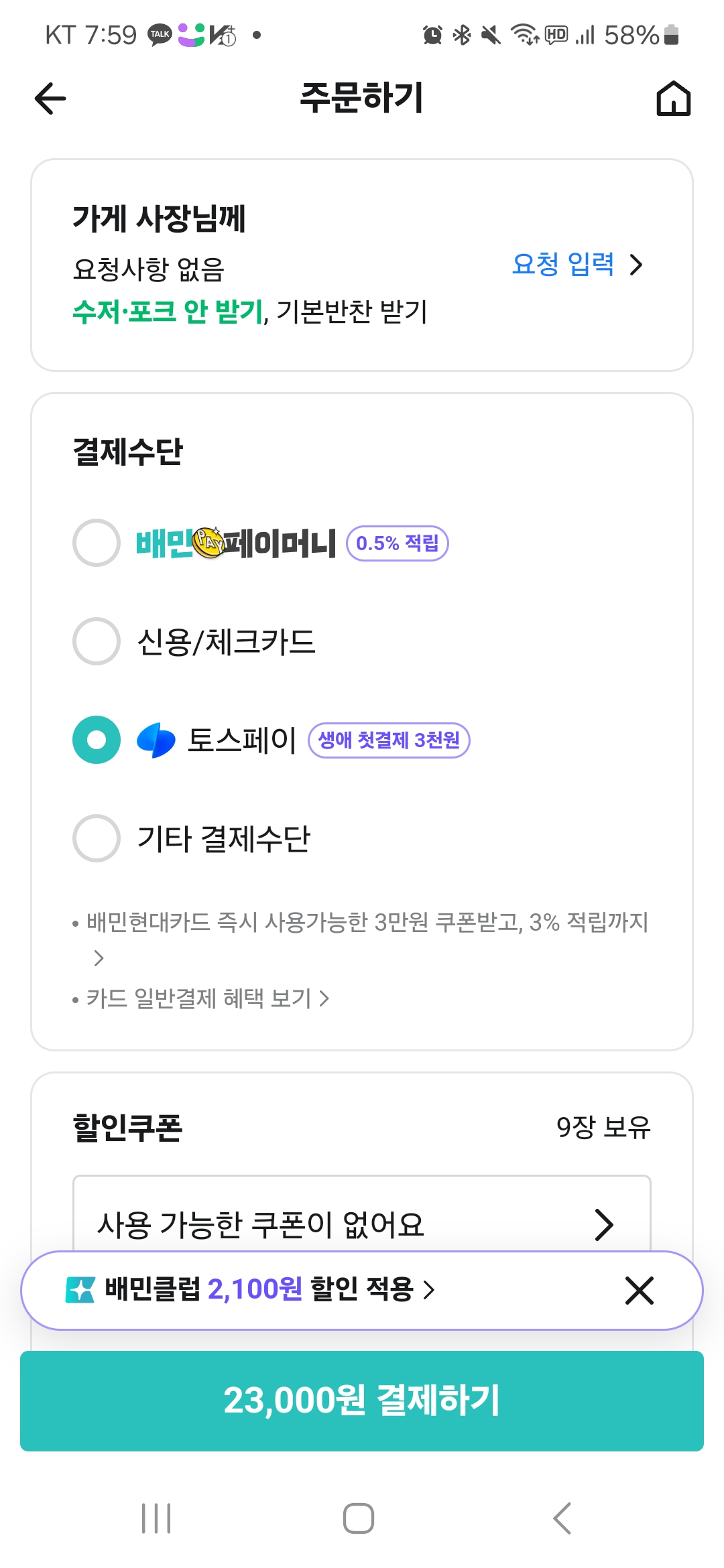Dismiss the Baemin Club discount banner
724x1568 pixels.
[x=639, y=1290]
